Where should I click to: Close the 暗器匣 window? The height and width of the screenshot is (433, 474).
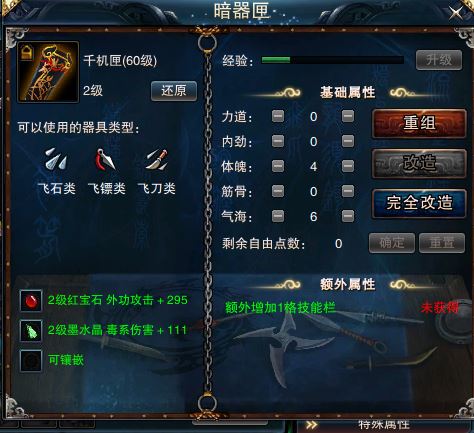(x=455, y=14)
